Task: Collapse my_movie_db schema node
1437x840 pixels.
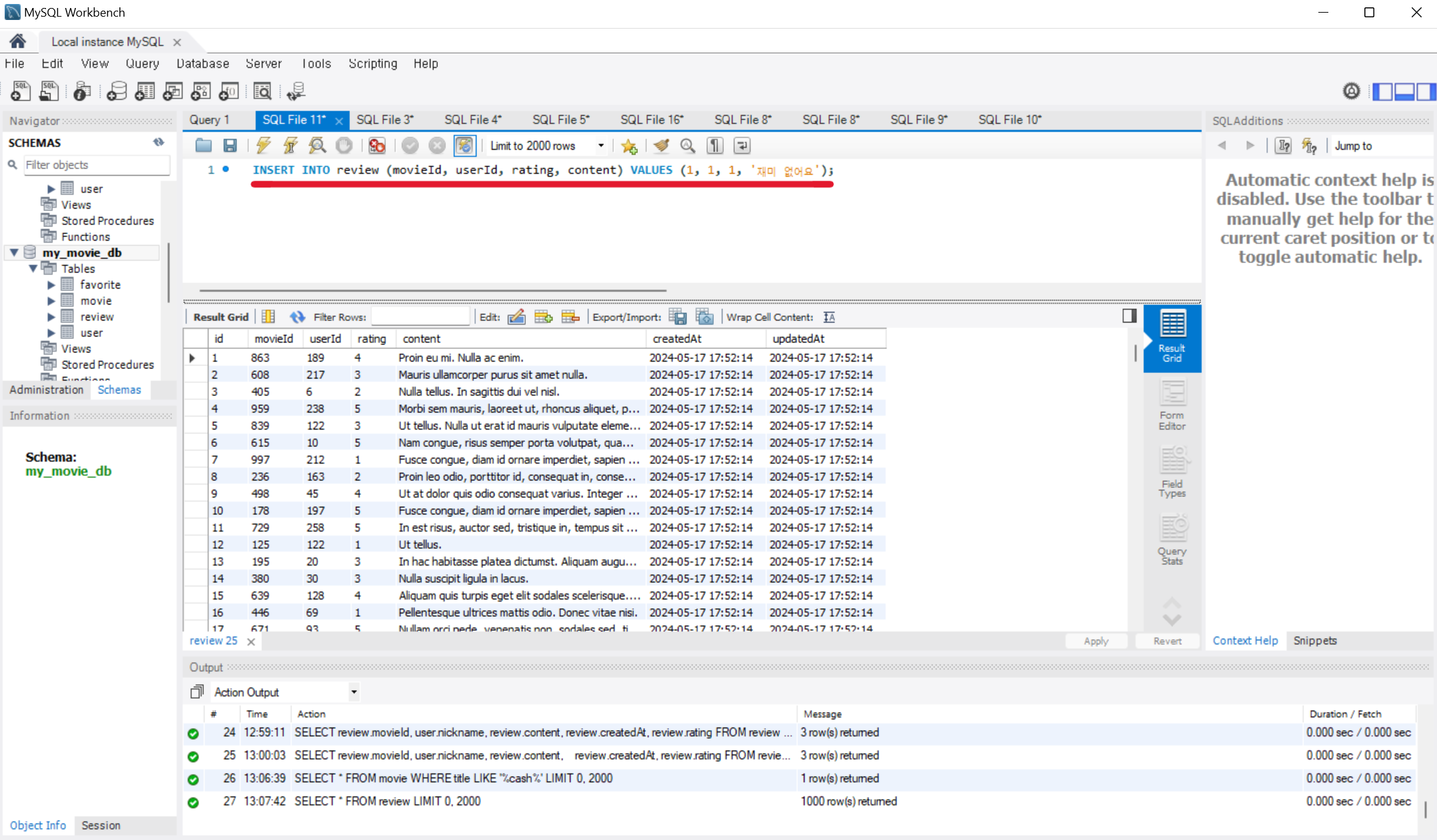Action: 14,252
